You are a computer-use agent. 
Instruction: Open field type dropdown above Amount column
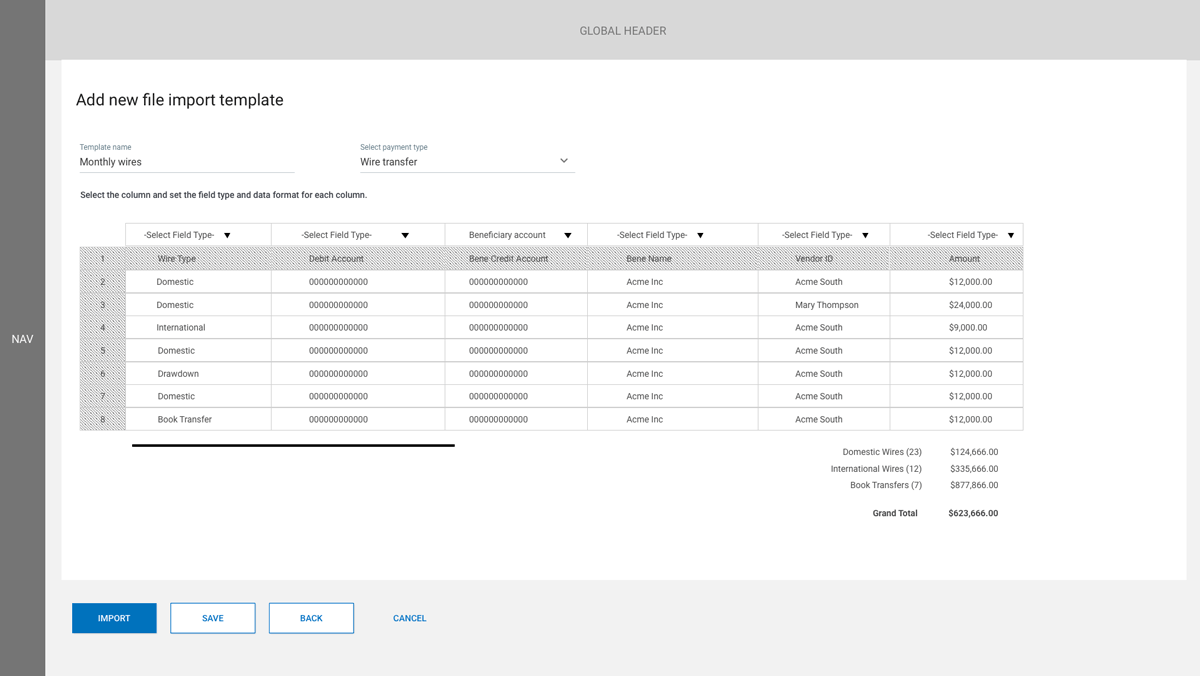(x=956, y=235)
